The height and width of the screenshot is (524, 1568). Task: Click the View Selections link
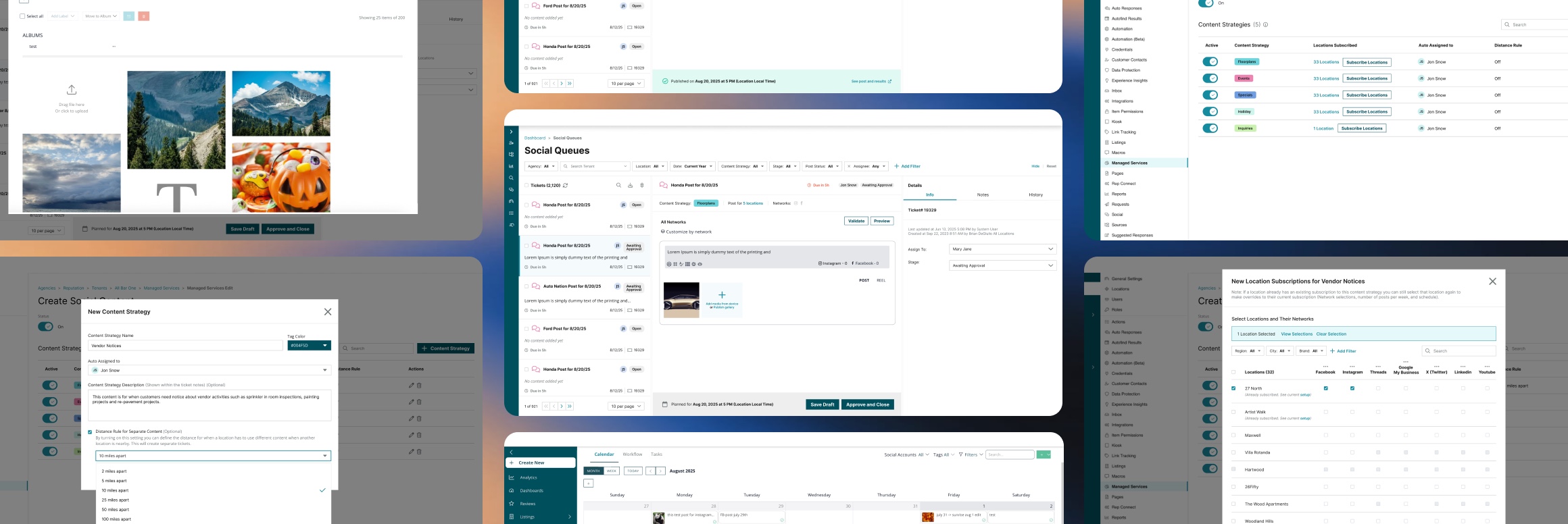(x=1297, y=334)
